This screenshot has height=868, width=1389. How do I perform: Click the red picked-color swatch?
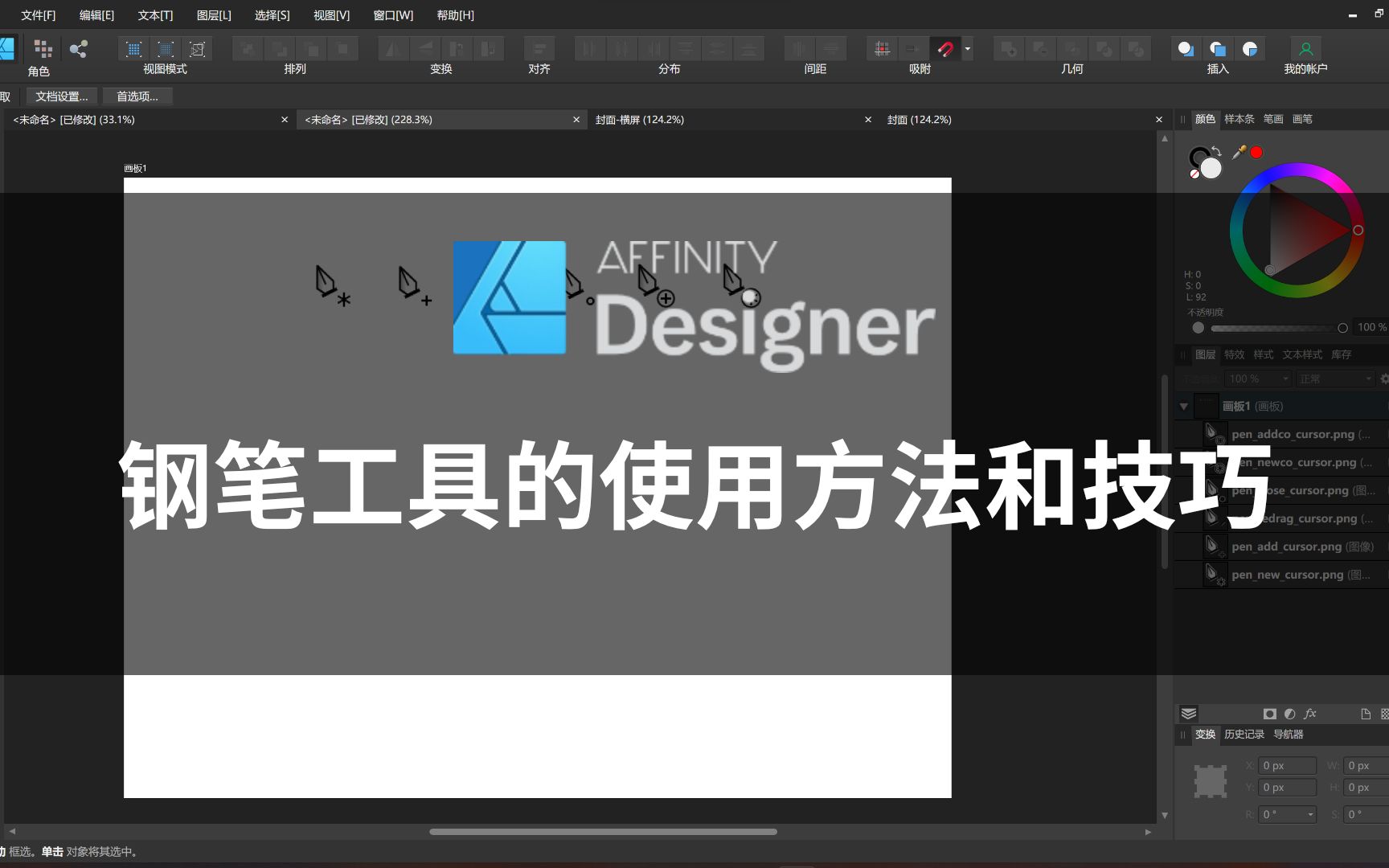click(x=1256, y=152)
